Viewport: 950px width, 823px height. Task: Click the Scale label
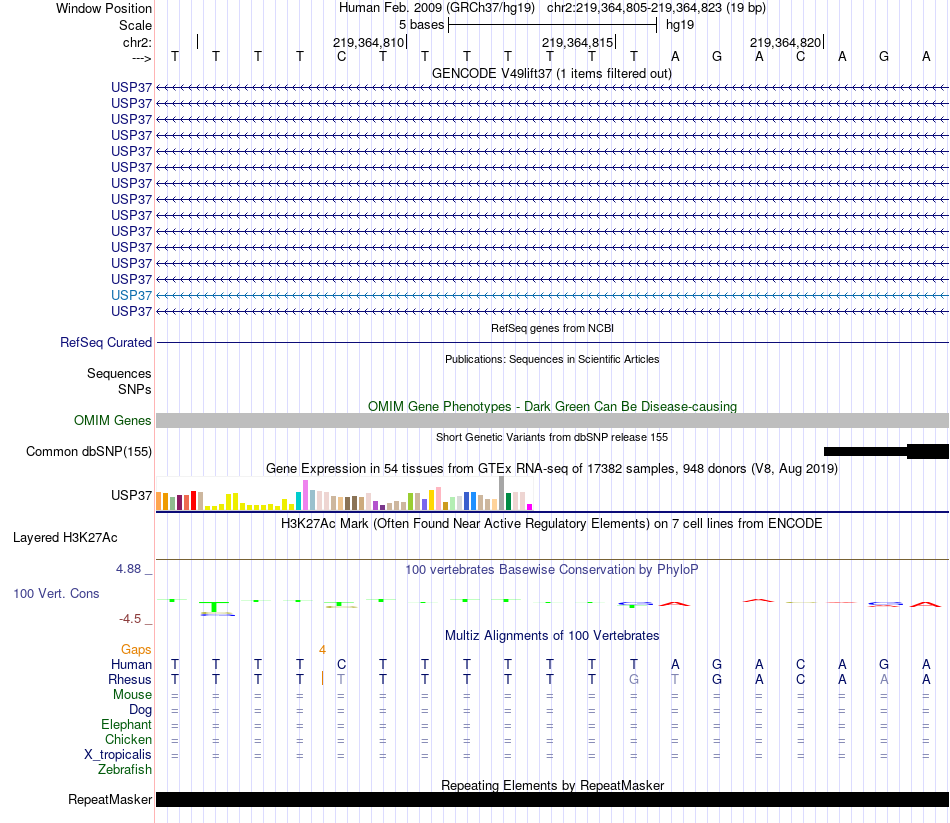135,25
